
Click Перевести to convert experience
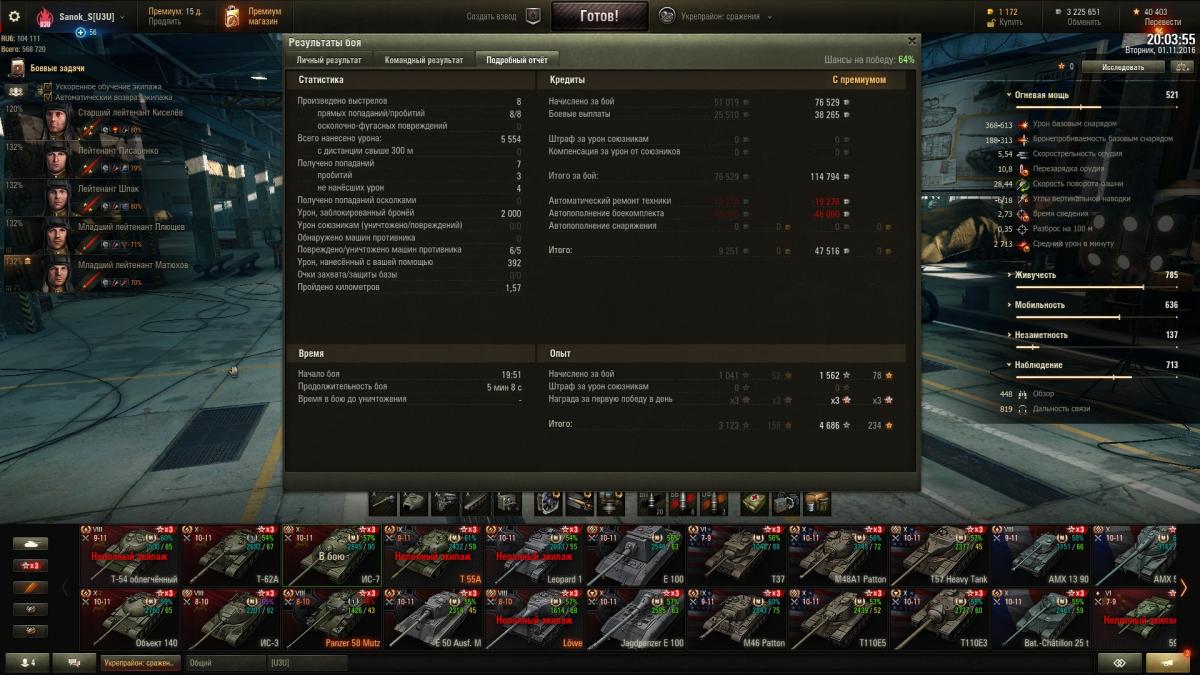1162,22
